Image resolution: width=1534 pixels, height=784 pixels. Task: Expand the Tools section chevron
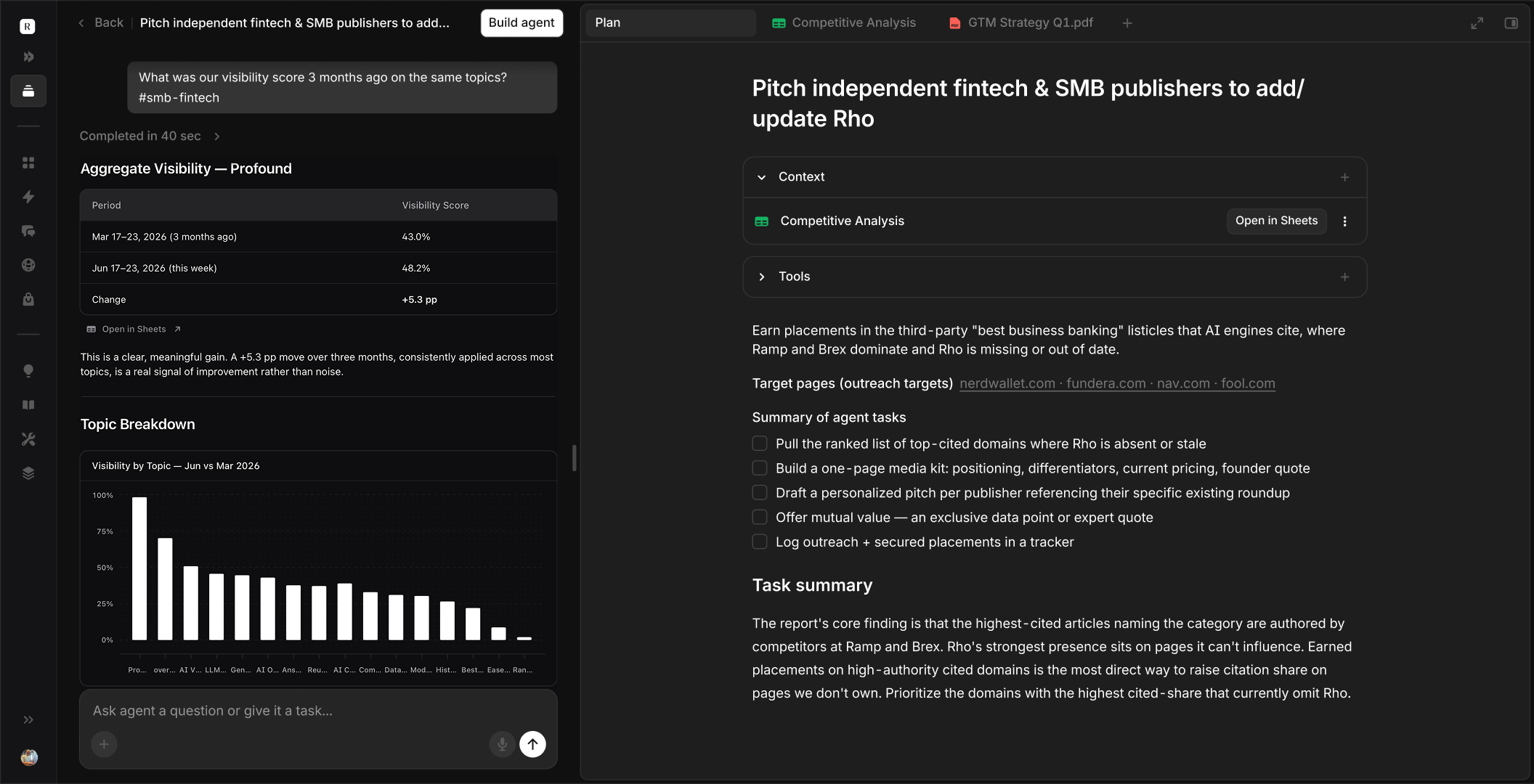click(x=761, y=277)
